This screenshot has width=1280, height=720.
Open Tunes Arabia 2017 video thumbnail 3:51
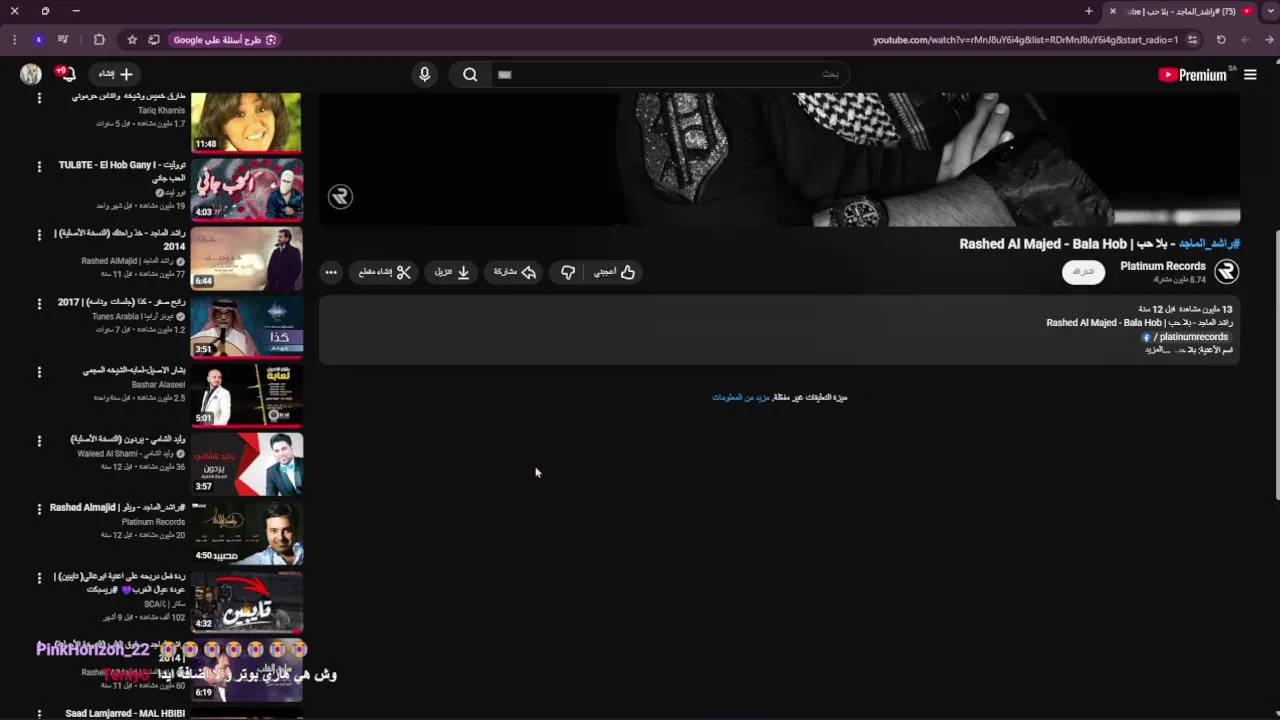[x=246, y=327]
